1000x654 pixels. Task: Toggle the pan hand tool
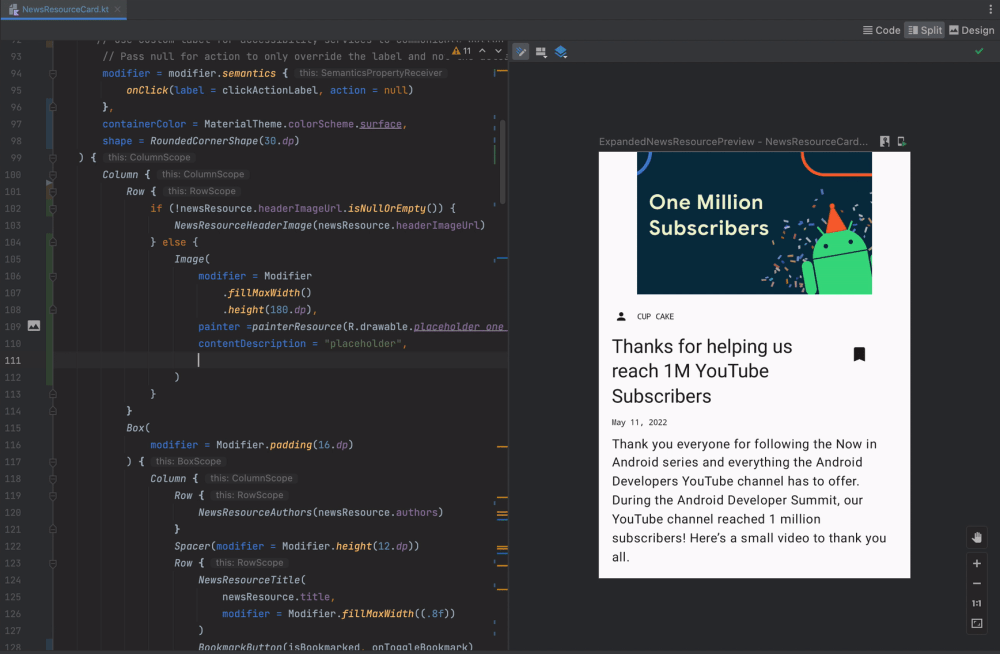tap(977, 537)
